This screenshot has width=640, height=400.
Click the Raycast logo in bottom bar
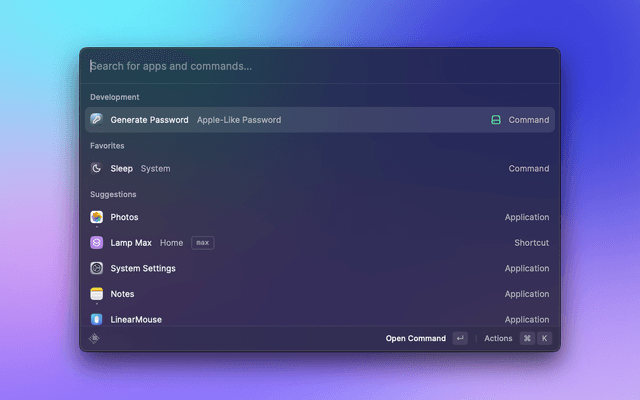pyautogui.click(x=95, y=339)
